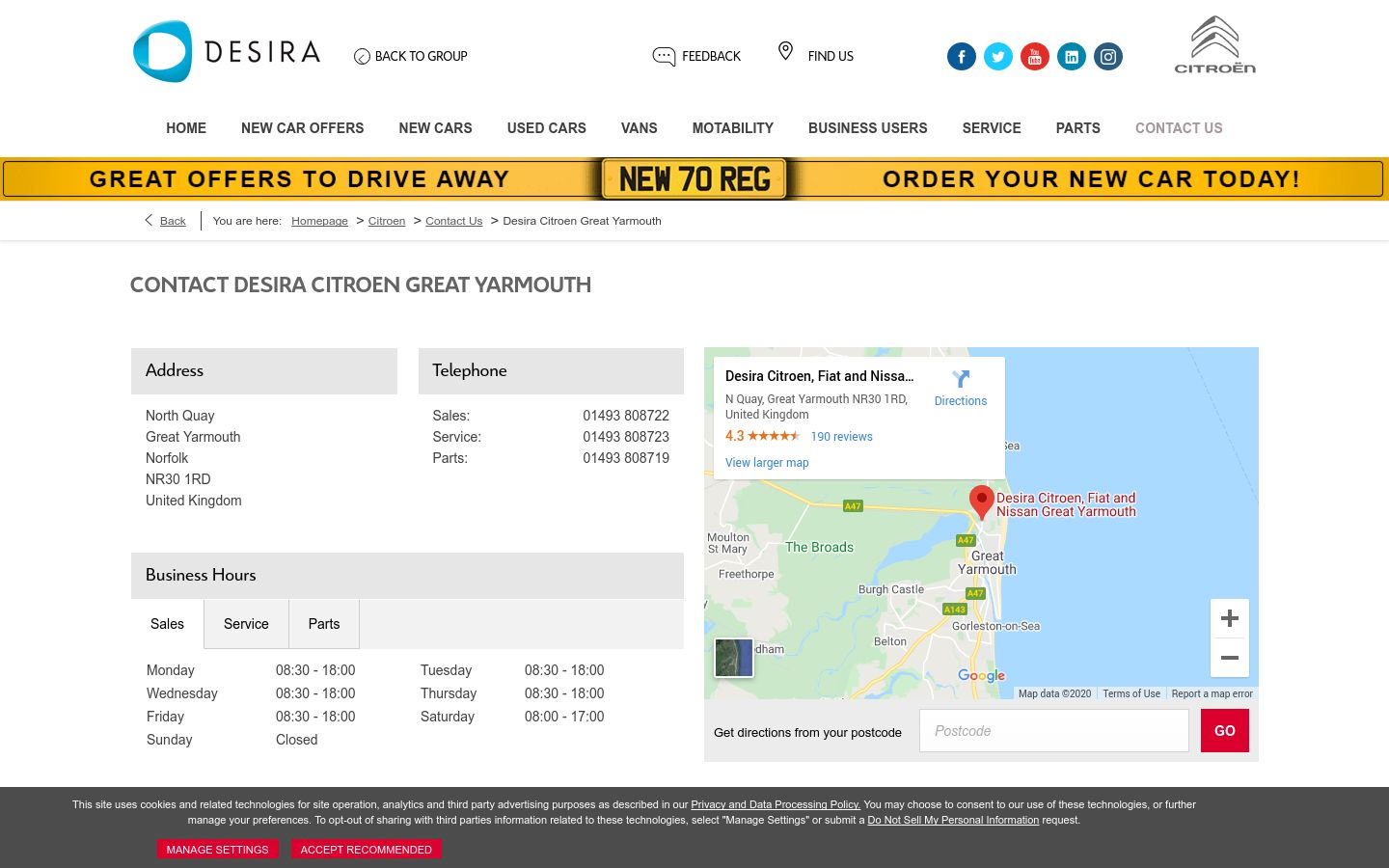Click the Service phone number 01493 808723

[626, 437]
